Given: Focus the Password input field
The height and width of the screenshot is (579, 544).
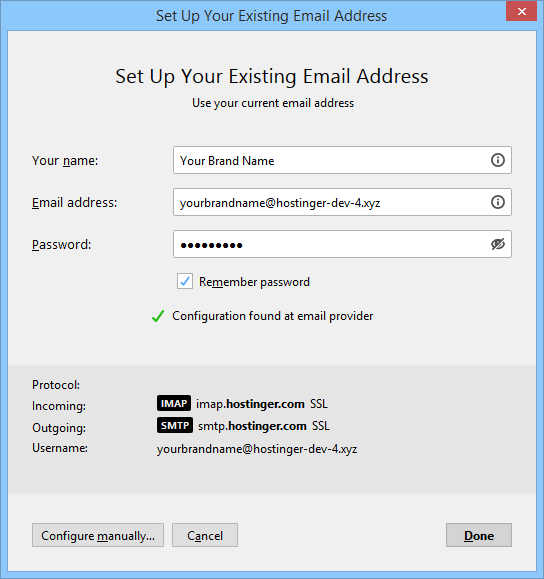Looking at the screenshot, I should pyautogui.click(x=342, y=244).
